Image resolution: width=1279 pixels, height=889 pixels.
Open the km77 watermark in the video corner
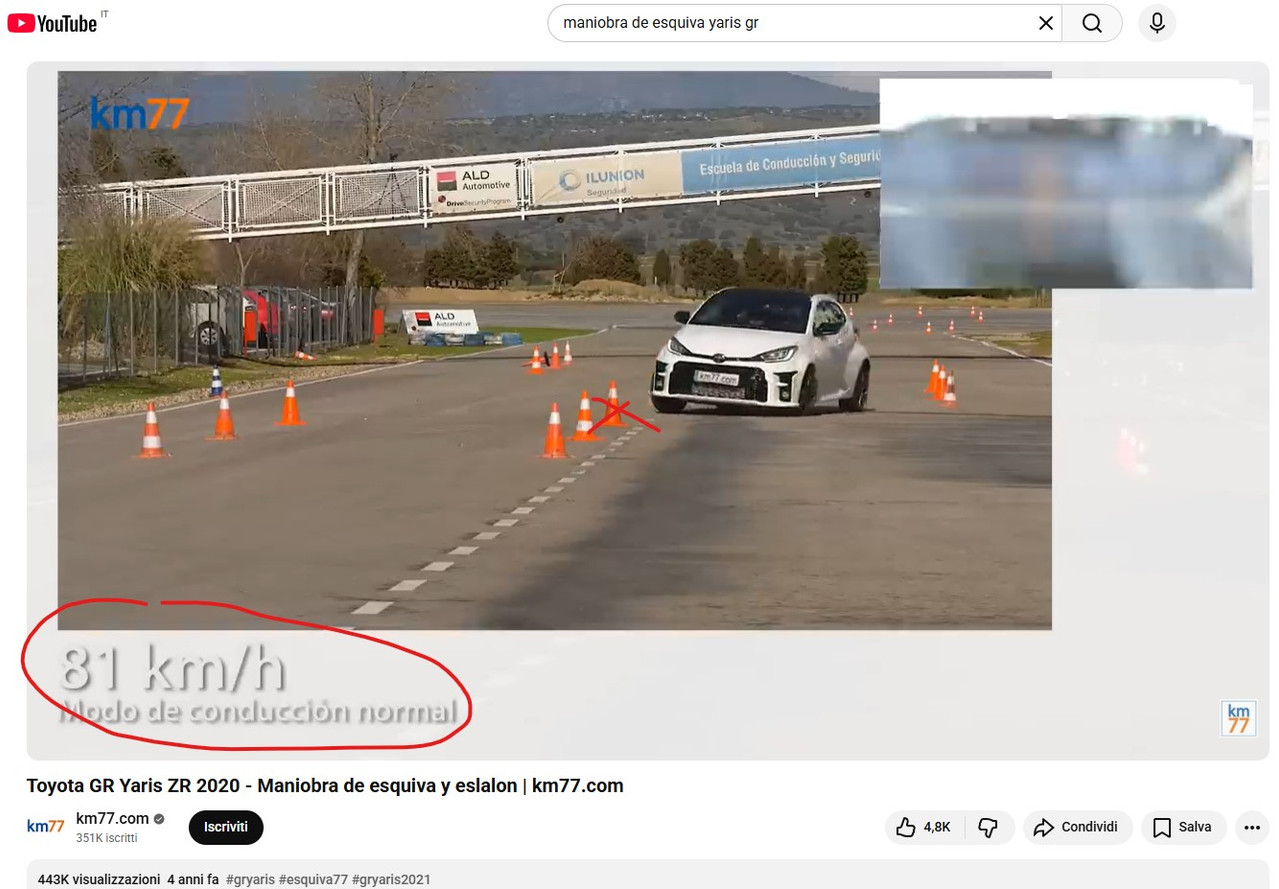(1238, 718)
